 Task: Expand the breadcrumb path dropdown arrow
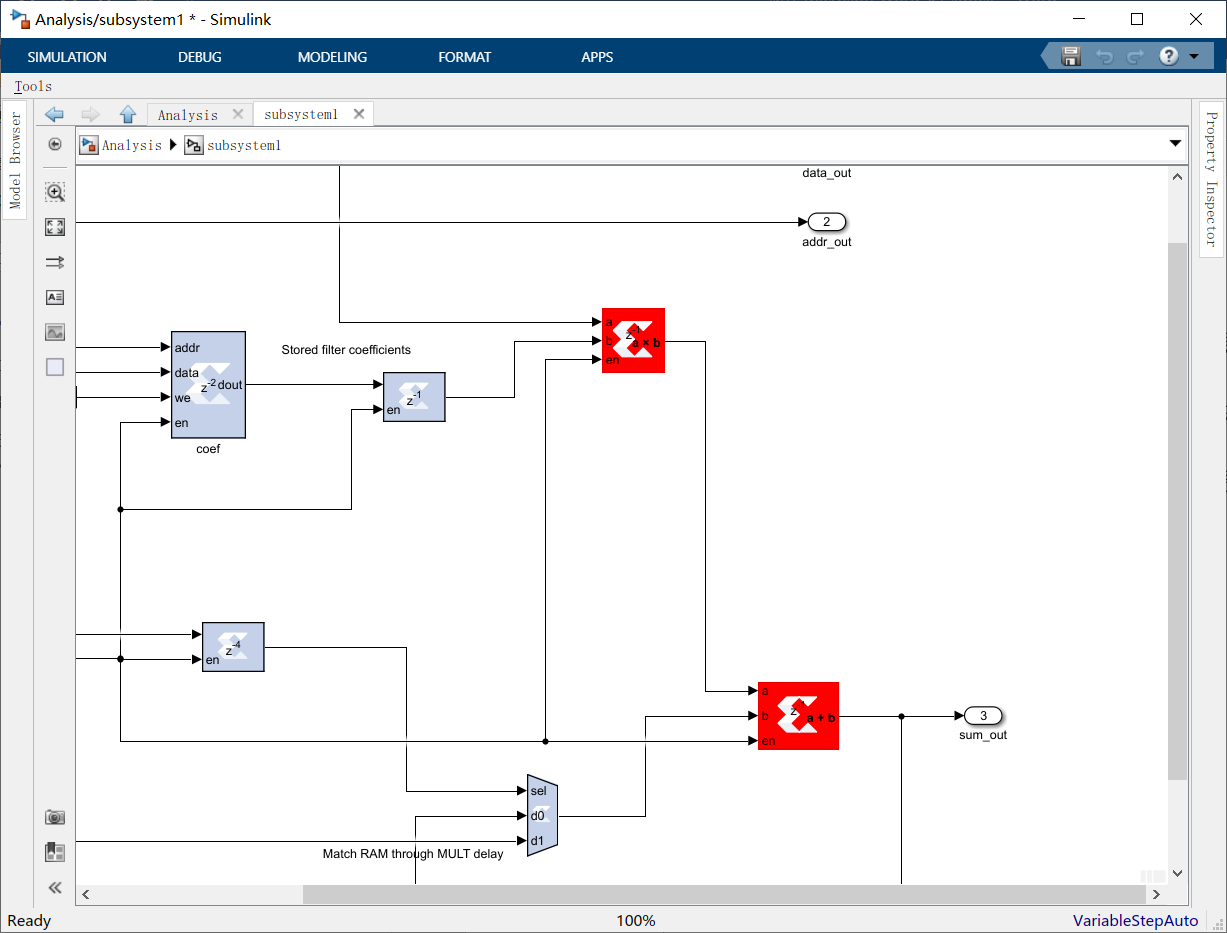pos(1175,145)
